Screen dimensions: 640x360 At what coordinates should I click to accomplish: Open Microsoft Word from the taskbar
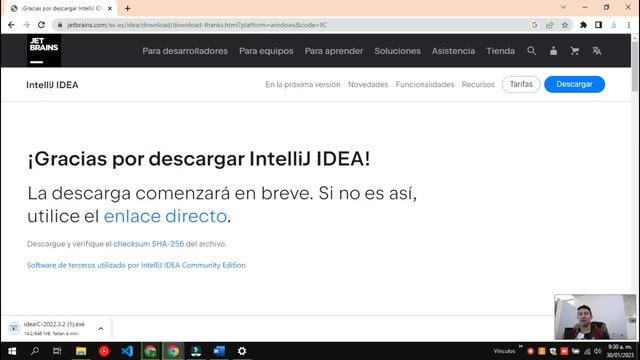tap(219, 351)
